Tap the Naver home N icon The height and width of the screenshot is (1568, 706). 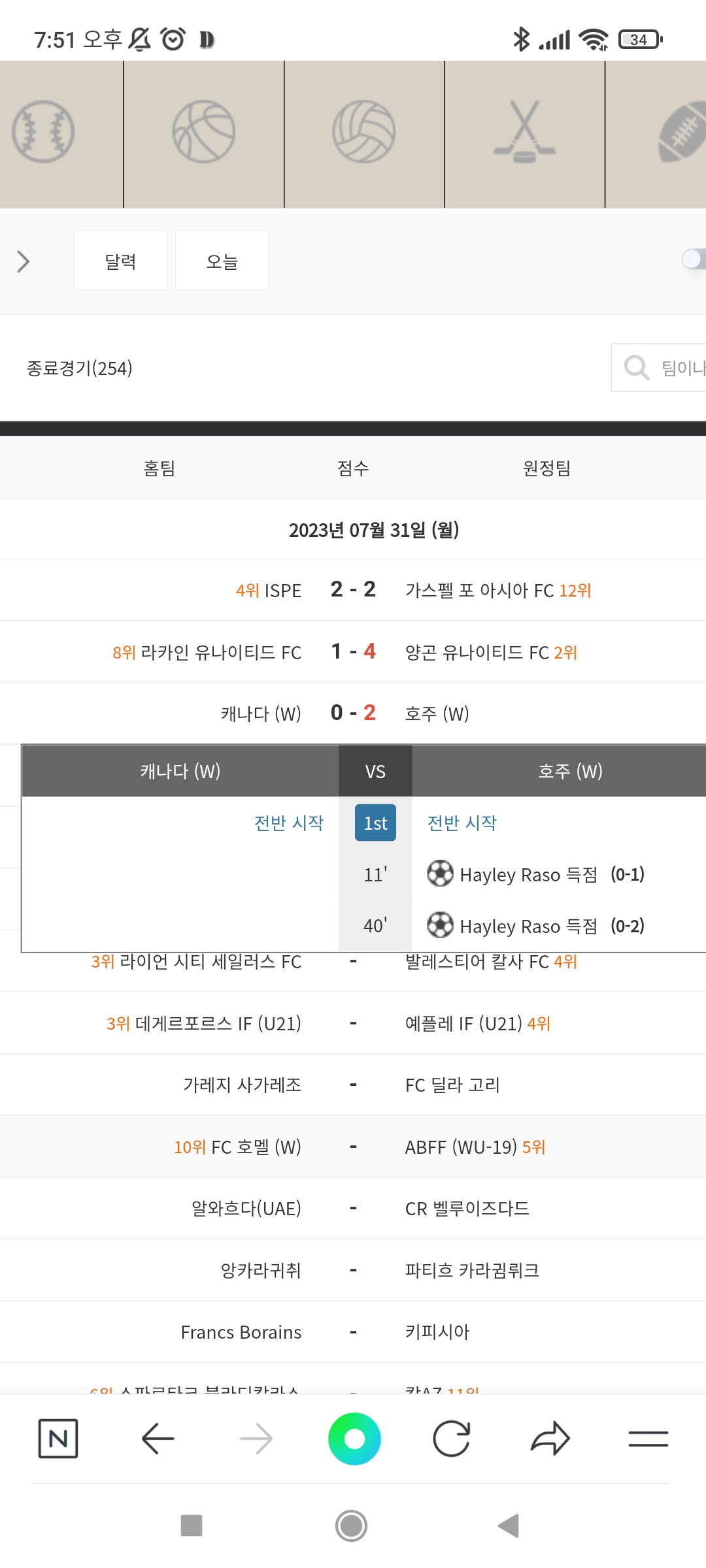[x=58, y=1438]
